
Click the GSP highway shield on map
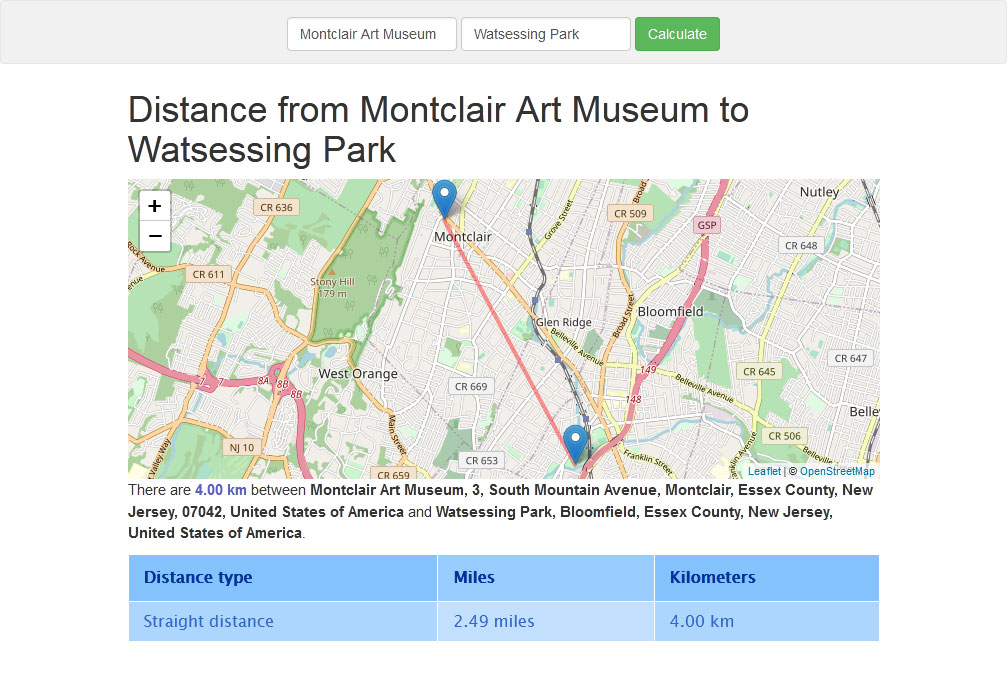706,225
